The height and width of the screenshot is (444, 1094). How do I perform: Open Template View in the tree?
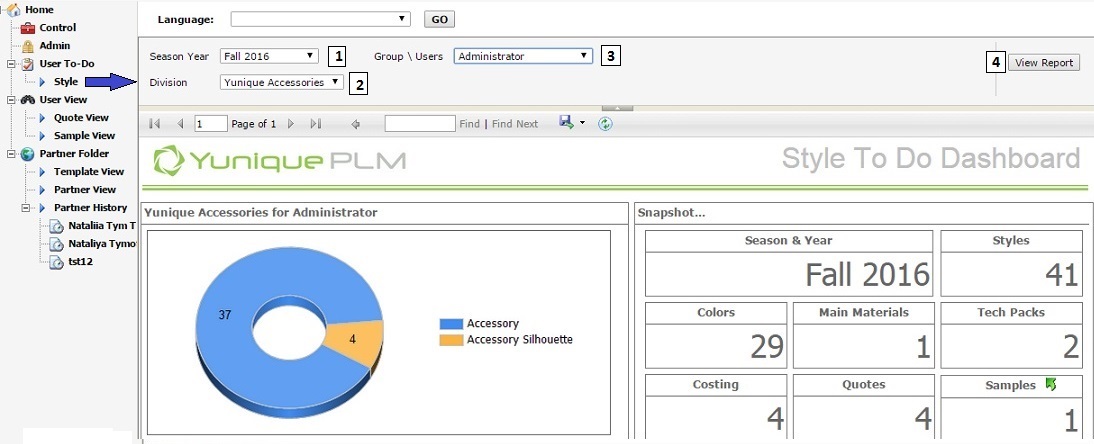(x=89, y=172)
